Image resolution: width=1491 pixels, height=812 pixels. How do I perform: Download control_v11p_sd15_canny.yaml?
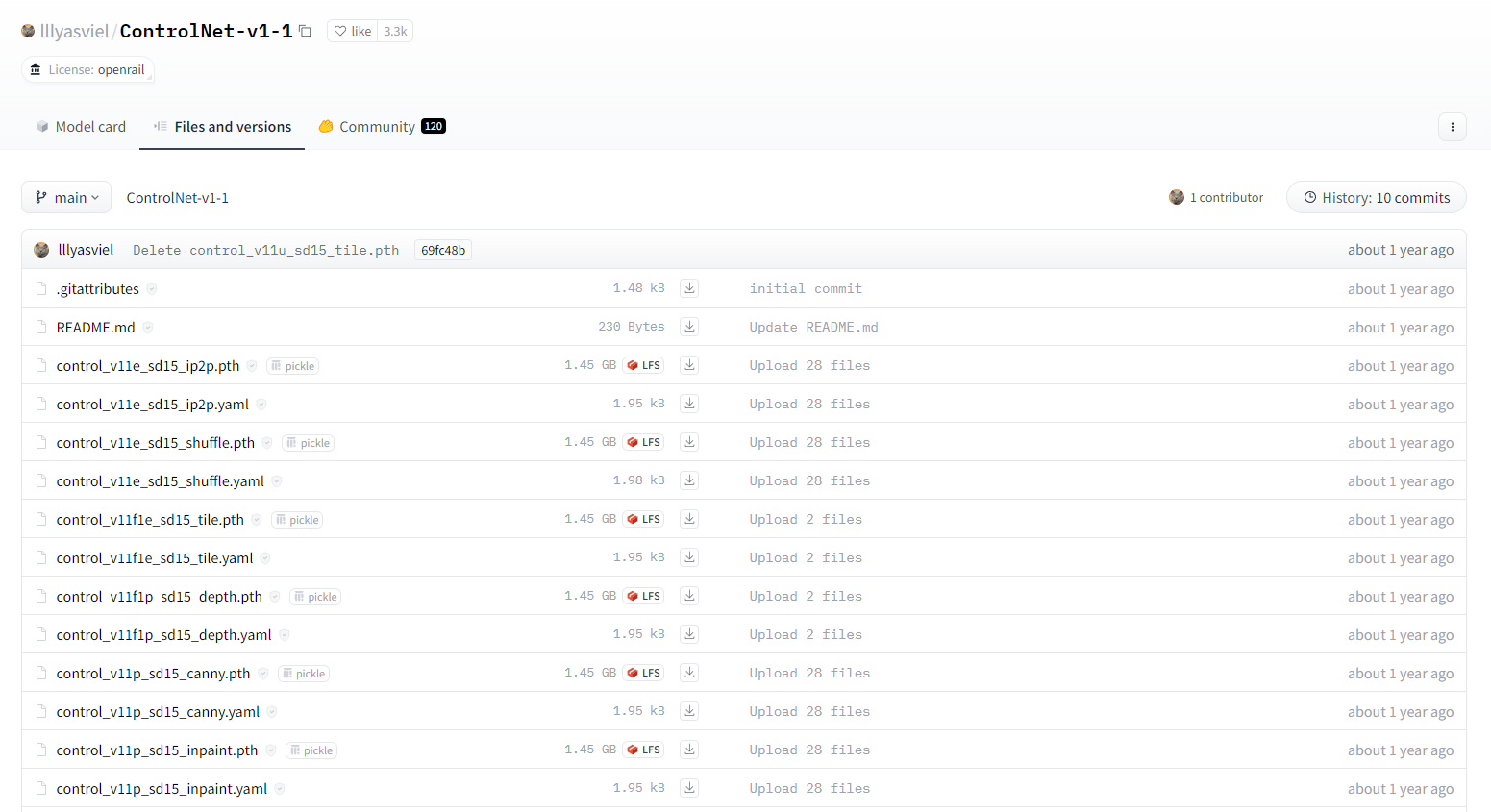coord(689,710)
